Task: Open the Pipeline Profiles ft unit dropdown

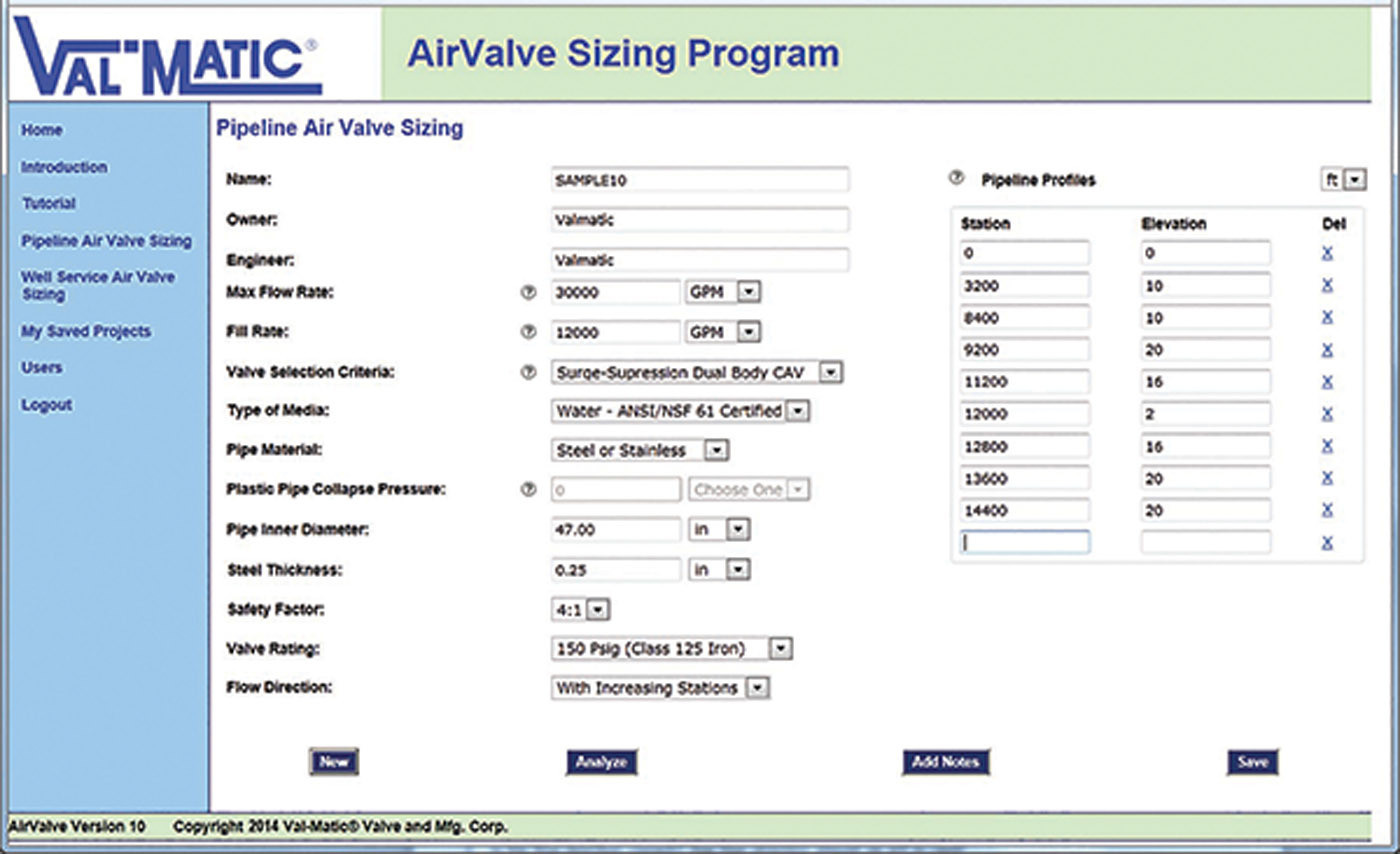Action: pos(1343,180)
